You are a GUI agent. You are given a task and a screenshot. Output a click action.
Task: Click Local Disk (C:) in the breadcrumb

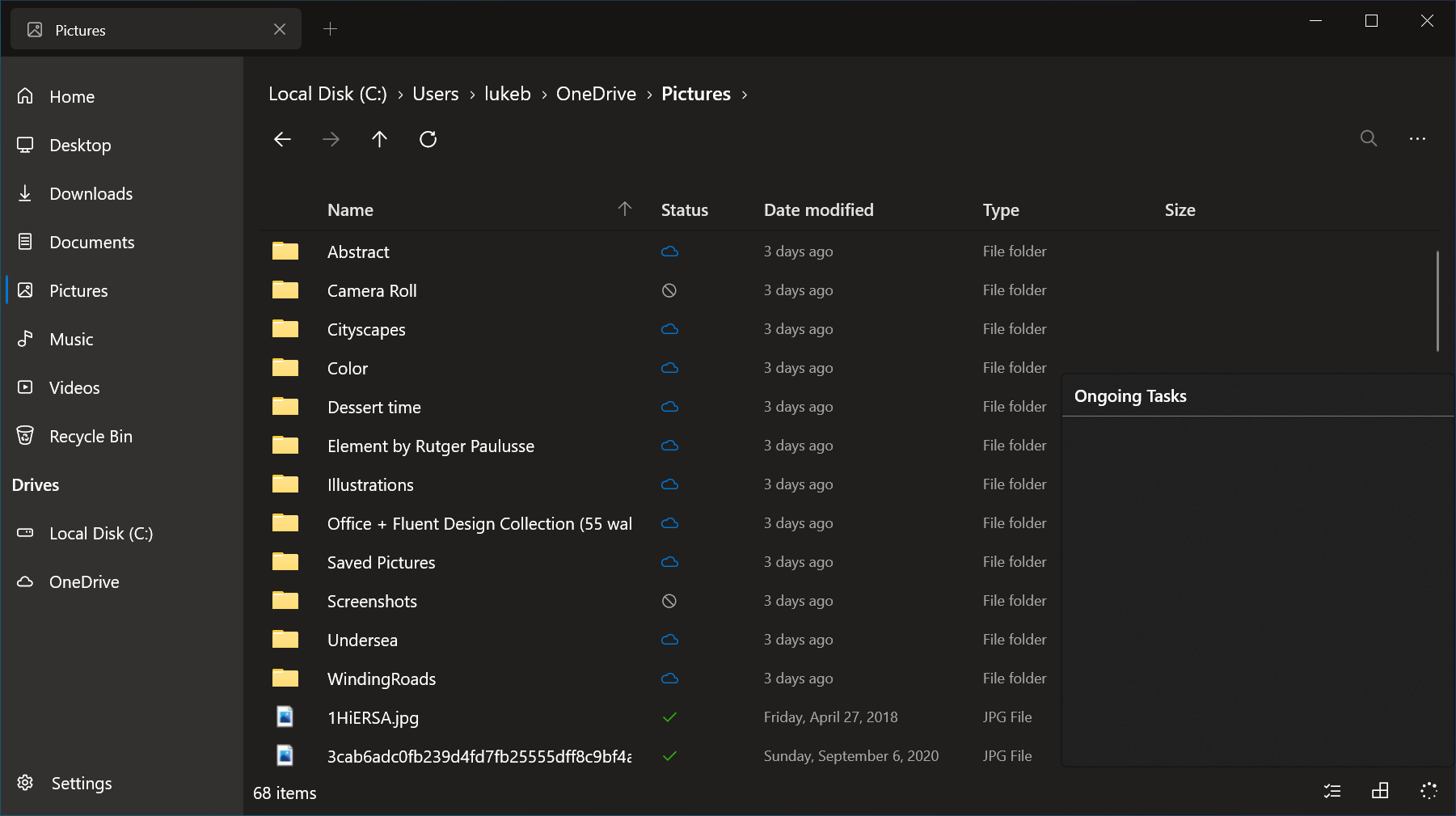pyautogui.click(x=327, y=94)
